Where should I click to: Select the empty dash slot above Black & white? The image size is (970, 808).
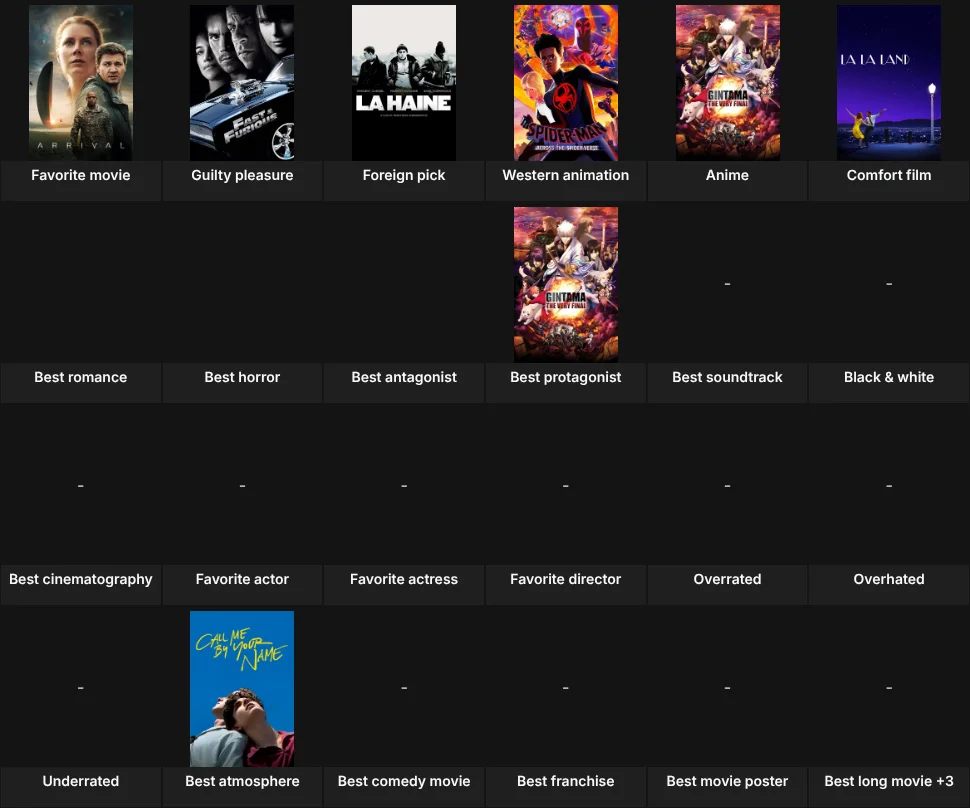[x=889, y=284]
